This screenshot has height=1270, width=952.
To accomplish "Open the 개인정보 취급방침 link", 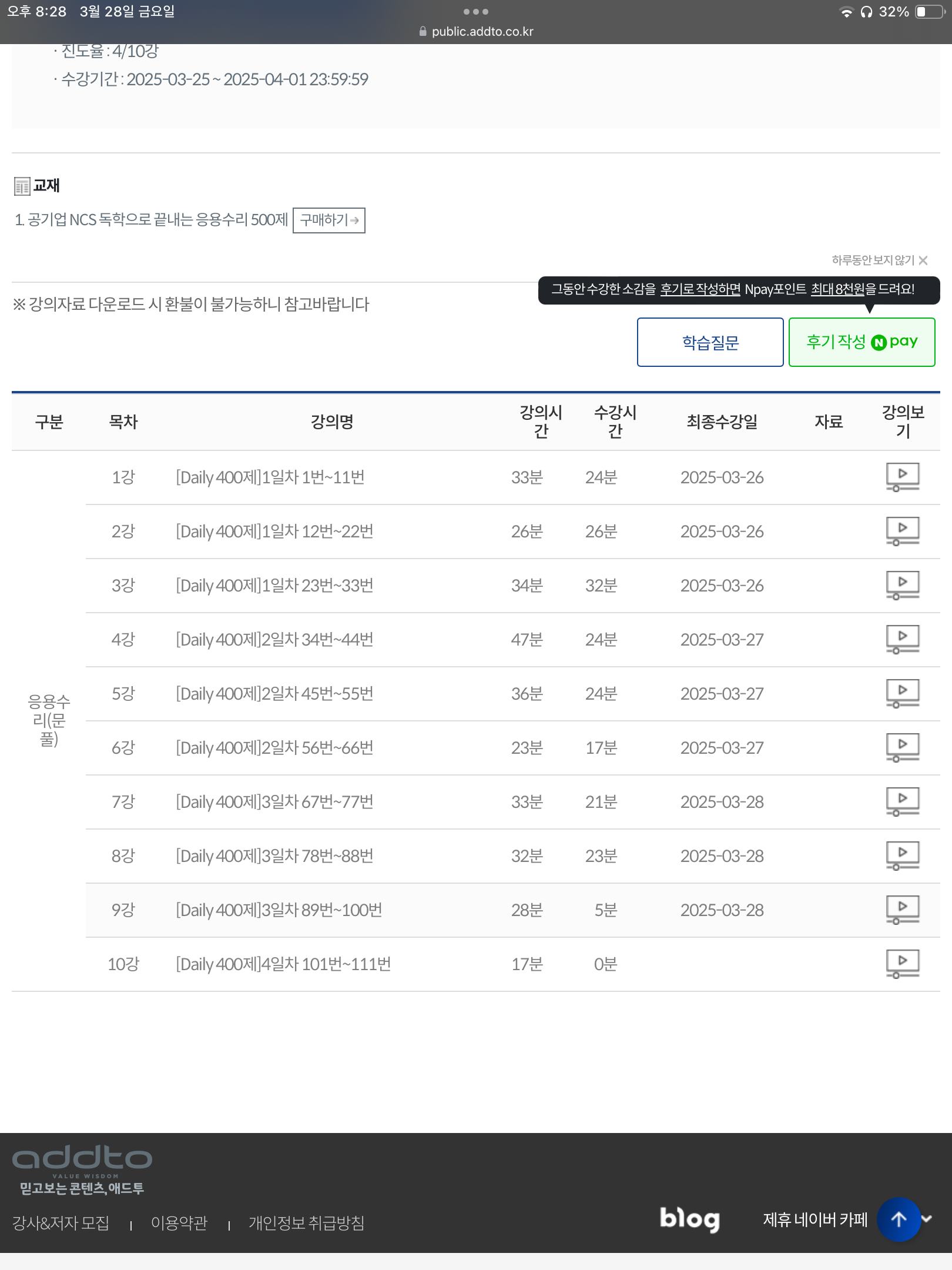I will tap(306, 1224).
